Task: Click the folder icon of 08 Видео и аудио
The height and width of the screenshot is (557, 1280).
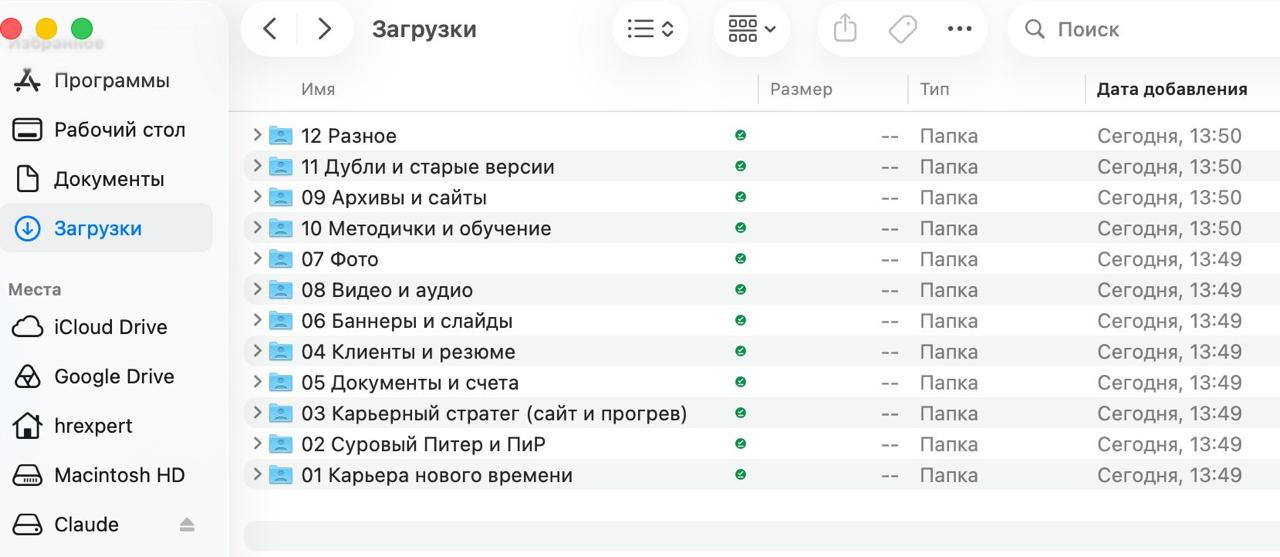Action: click(x=281, y=290)
